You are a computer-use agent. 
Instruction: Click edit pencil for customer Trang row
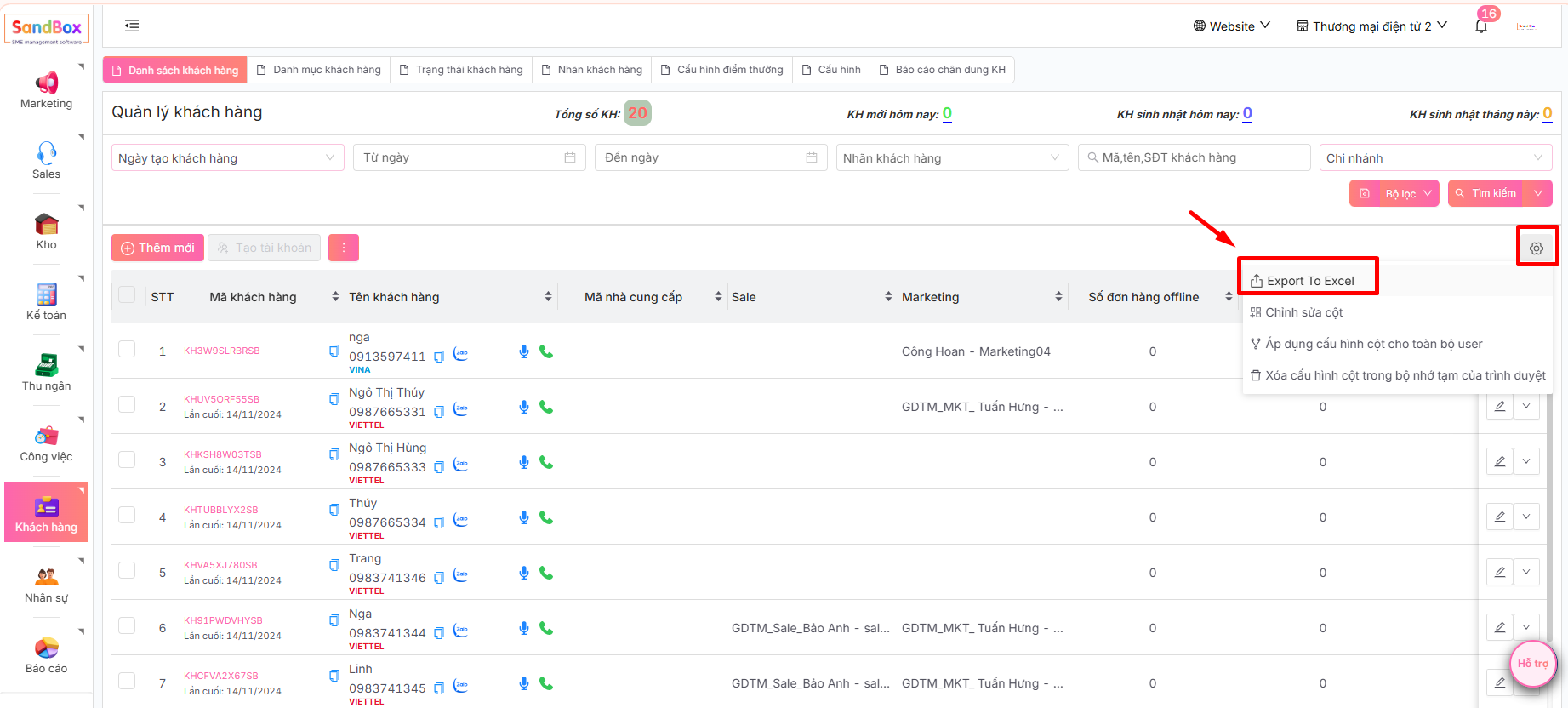pos(1499,572)
